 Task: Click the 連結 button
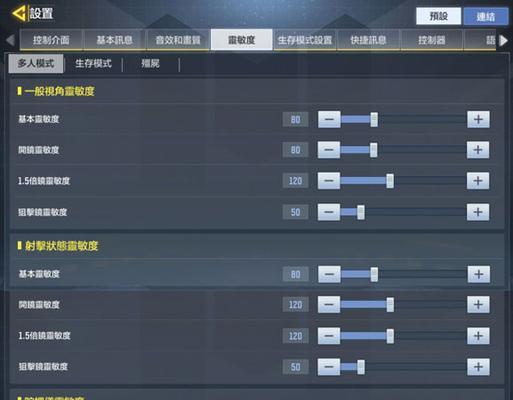[x=486, y=16]
